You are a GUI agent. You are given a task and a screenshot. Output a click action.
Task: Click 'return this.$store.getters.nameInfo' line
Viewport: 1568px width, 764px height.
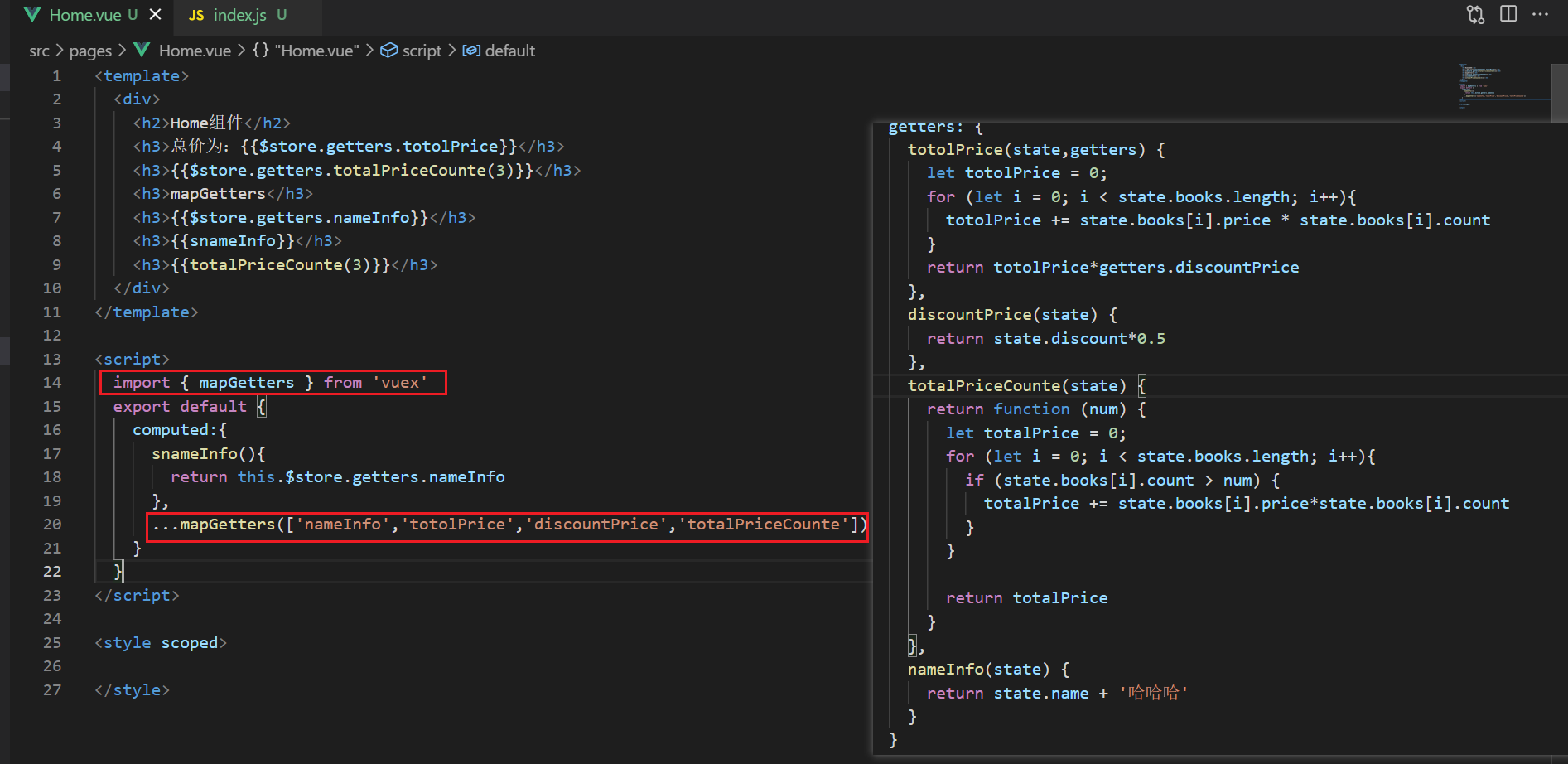(338, 477)
